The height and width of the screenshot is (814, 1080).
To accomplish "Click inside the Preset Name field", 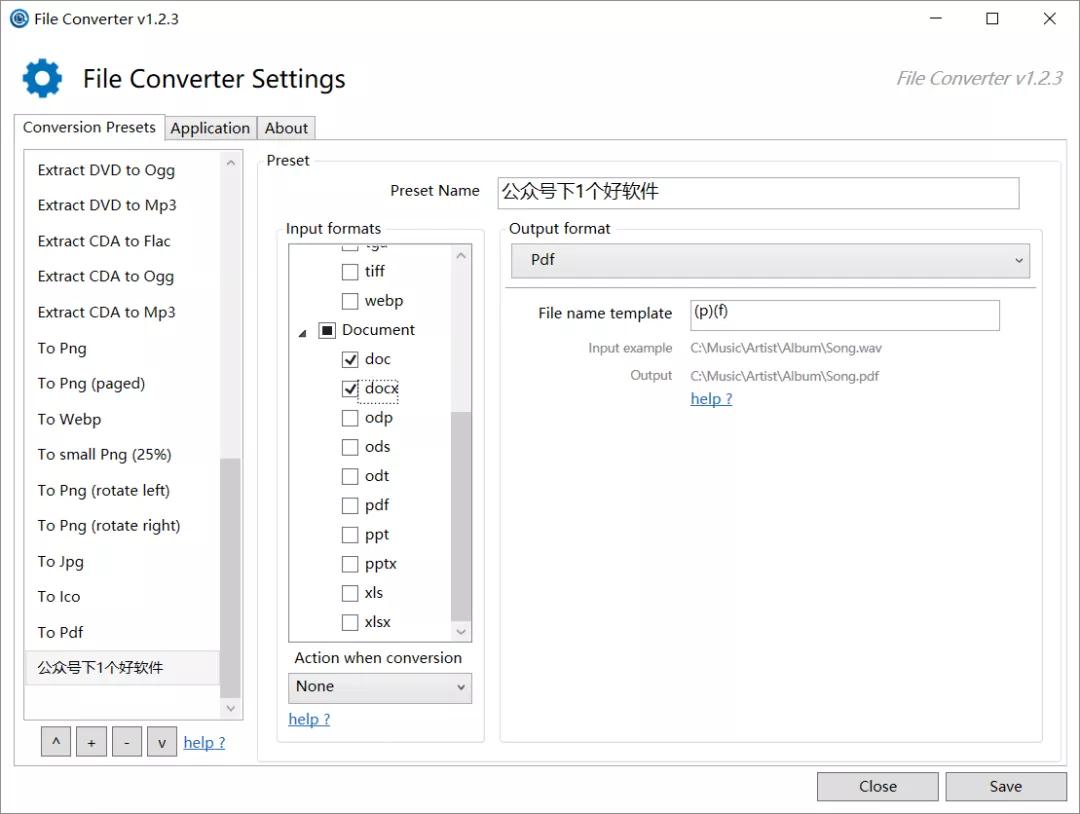I will tap(758, 192).
